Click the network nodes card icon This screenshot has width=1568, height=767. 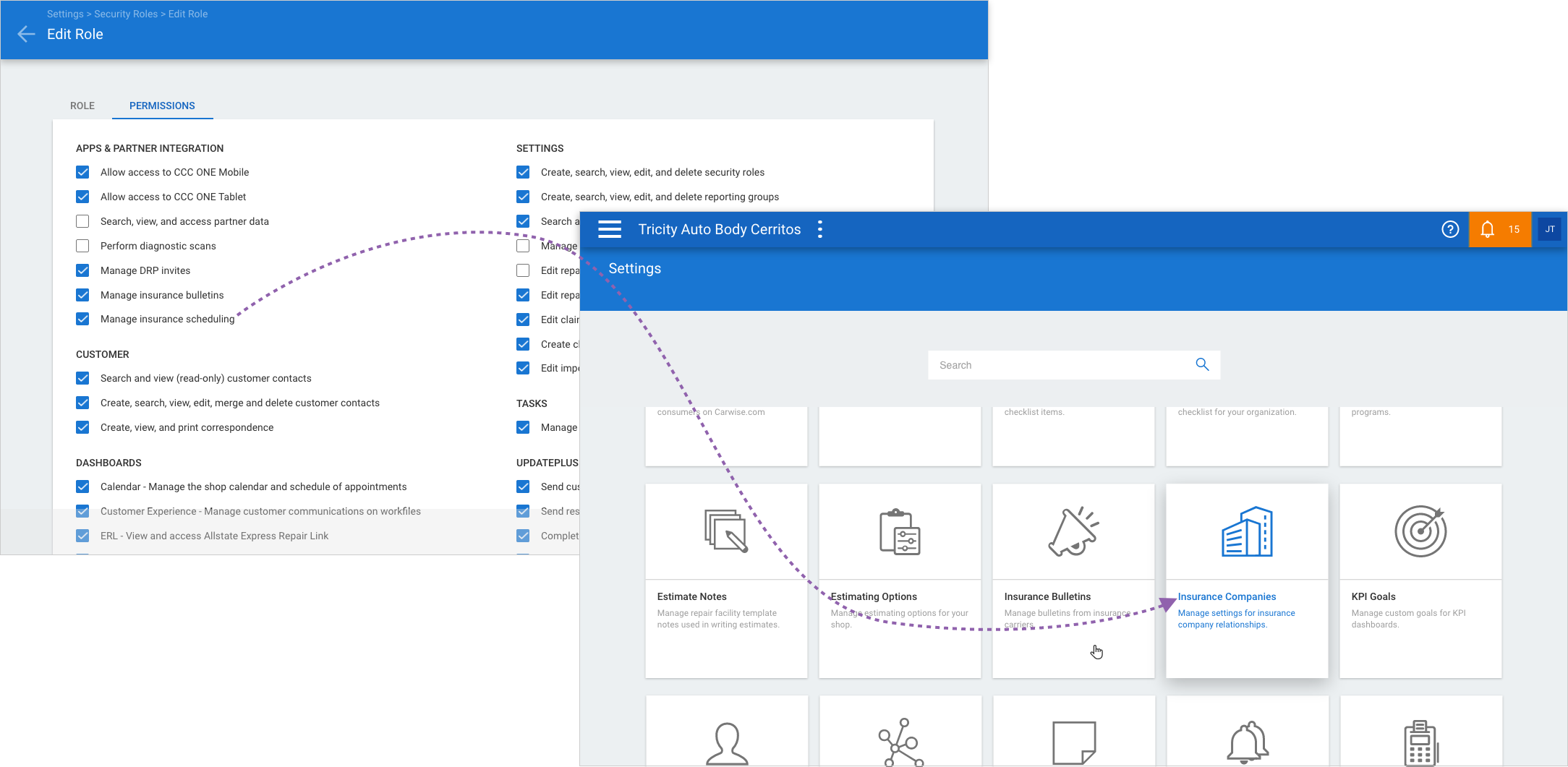pyautogui.click(x=900, y=742)
